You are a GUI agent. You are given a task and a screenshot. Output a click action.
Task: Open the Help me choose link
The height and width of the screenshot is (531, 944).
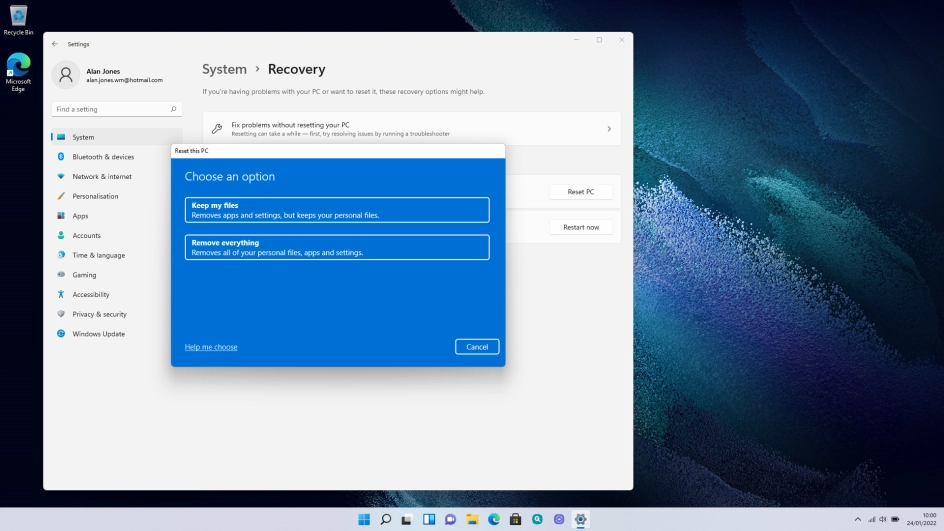pos(211,347)
